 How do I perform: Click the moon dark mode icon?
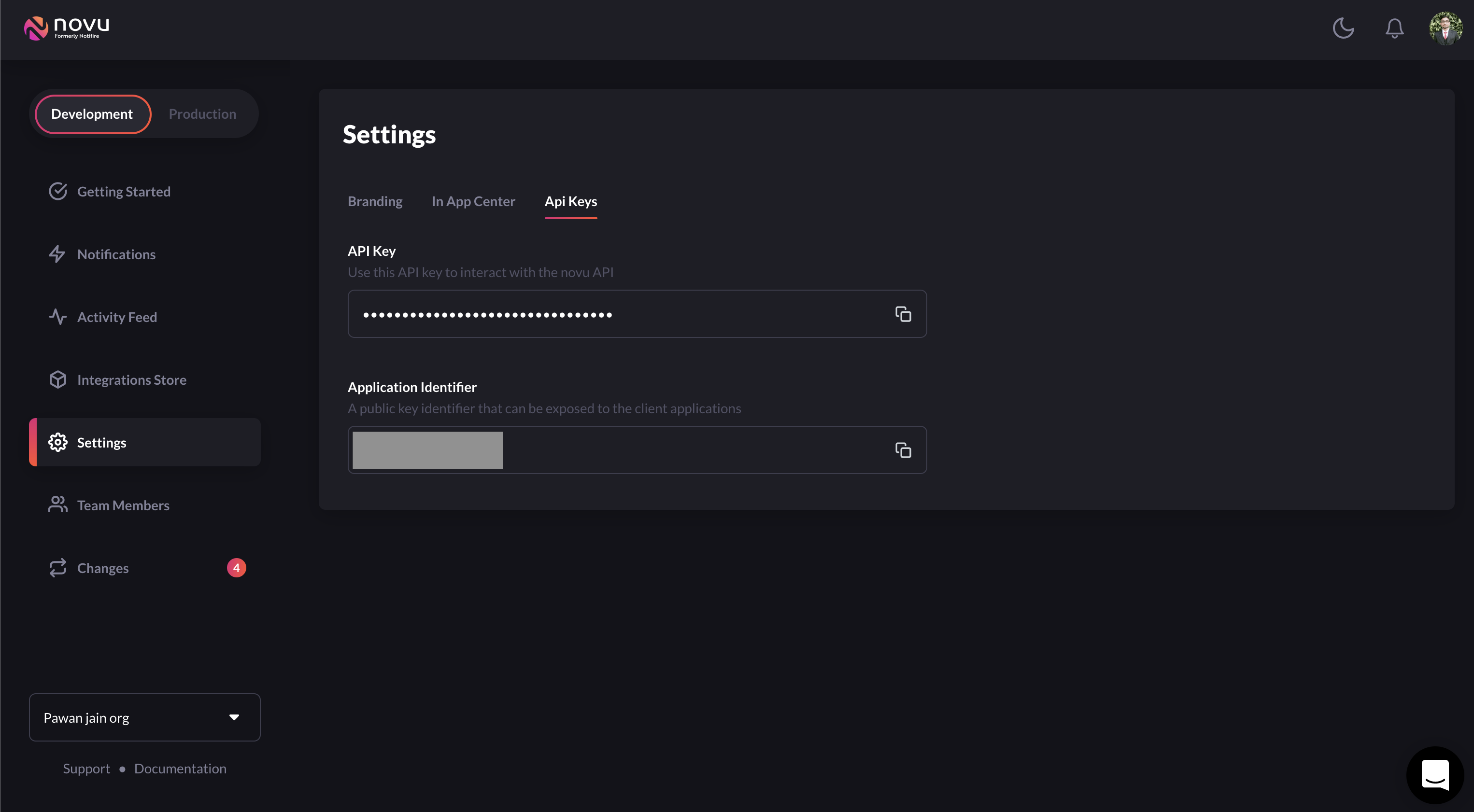[x=1343, y=27]
